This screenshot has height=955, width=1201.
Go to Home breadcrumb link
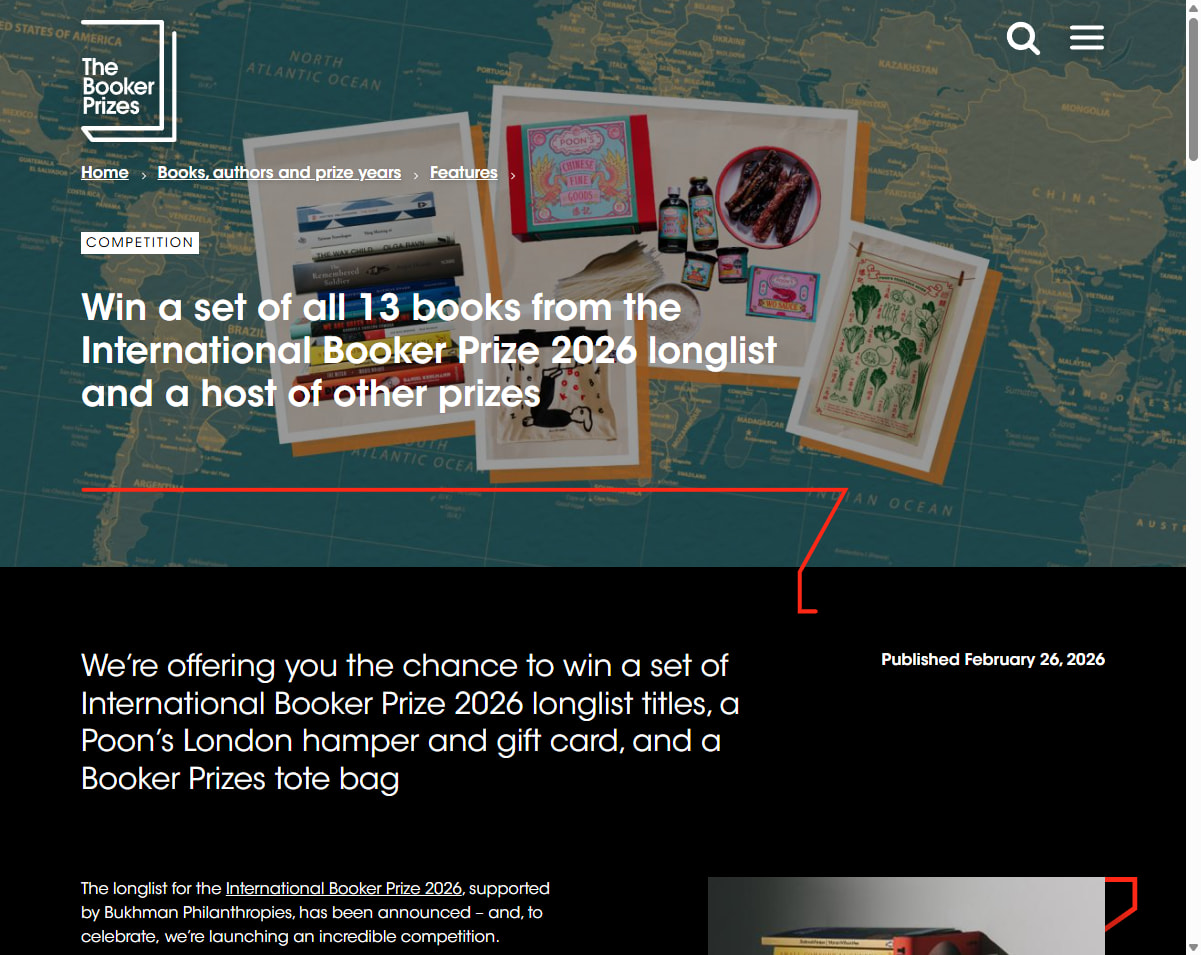pyautogui.click(x=105, y=172)
